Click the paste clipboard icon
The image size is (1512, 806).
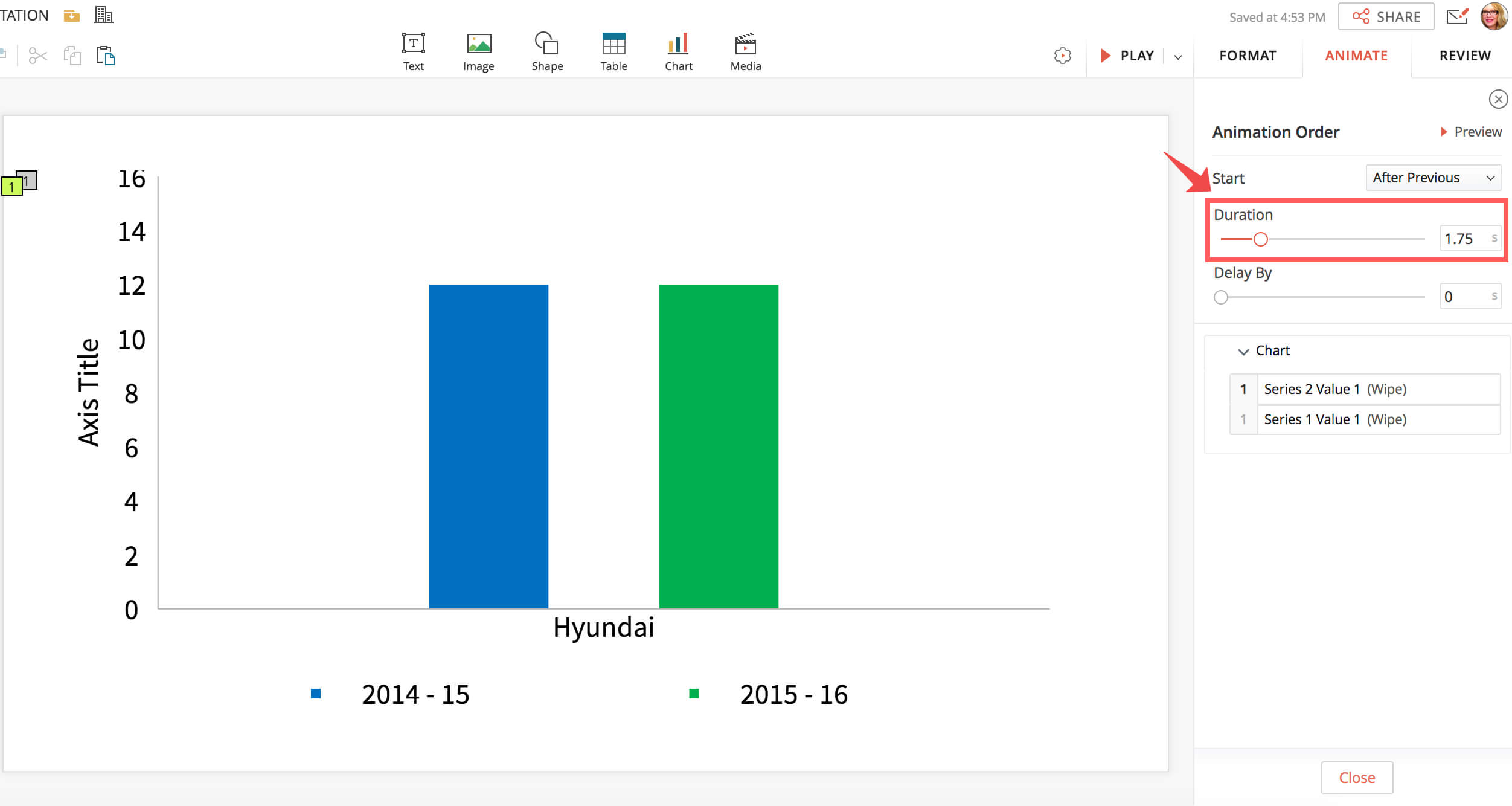click(106, 56)
